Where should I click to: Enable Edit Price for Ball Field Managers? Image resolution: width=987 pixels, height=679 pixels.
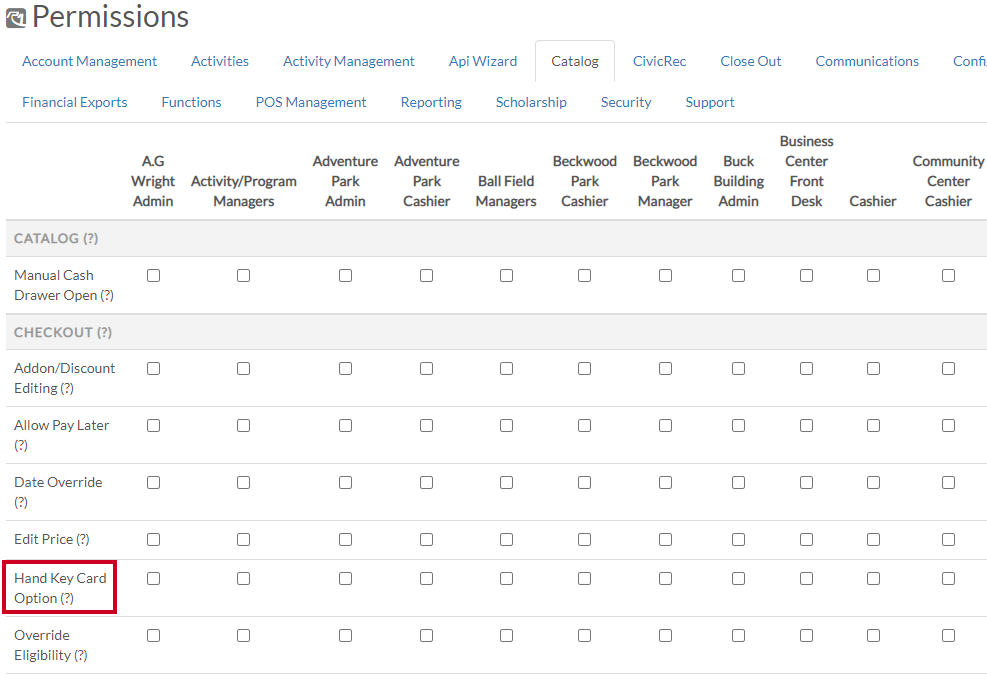(x=507, y=540)
